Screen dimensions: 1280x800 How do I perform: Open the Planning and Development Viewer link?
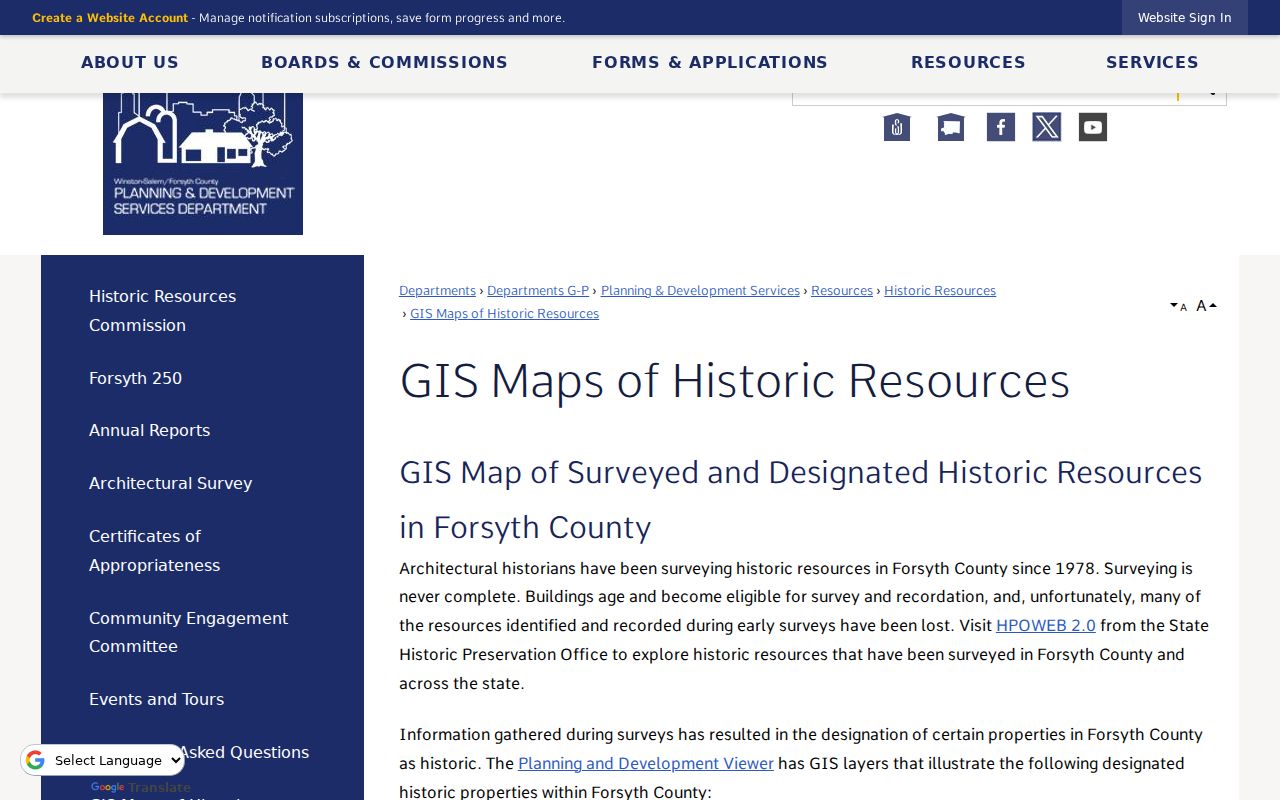pyautogui.click(x=646, y=764)
